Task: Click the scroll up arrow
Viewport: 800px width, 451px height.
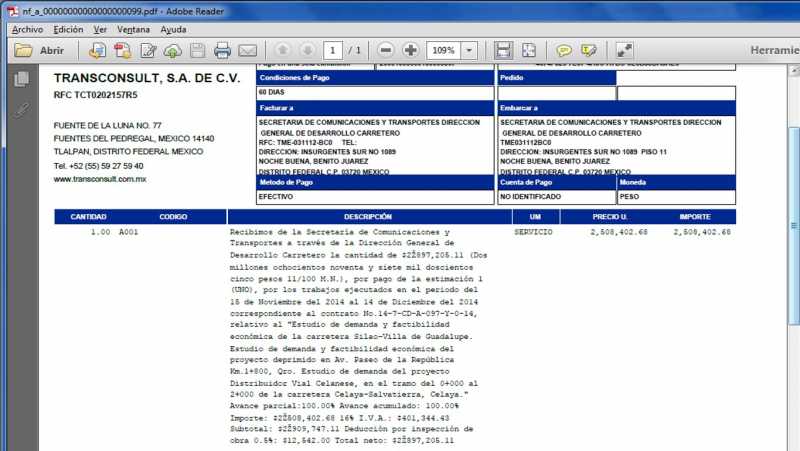Action: point(794,71)
